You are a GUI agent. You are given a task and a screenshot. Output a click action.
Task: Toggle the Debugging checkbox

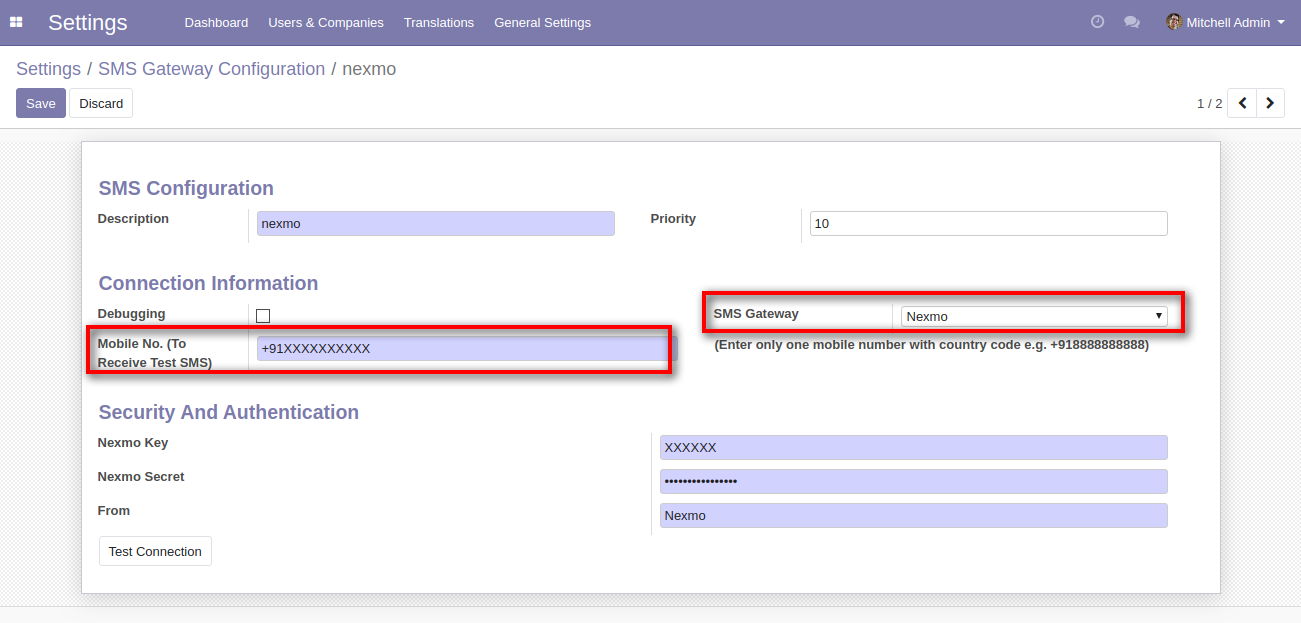pyautogui.click(x=263, y=316)
